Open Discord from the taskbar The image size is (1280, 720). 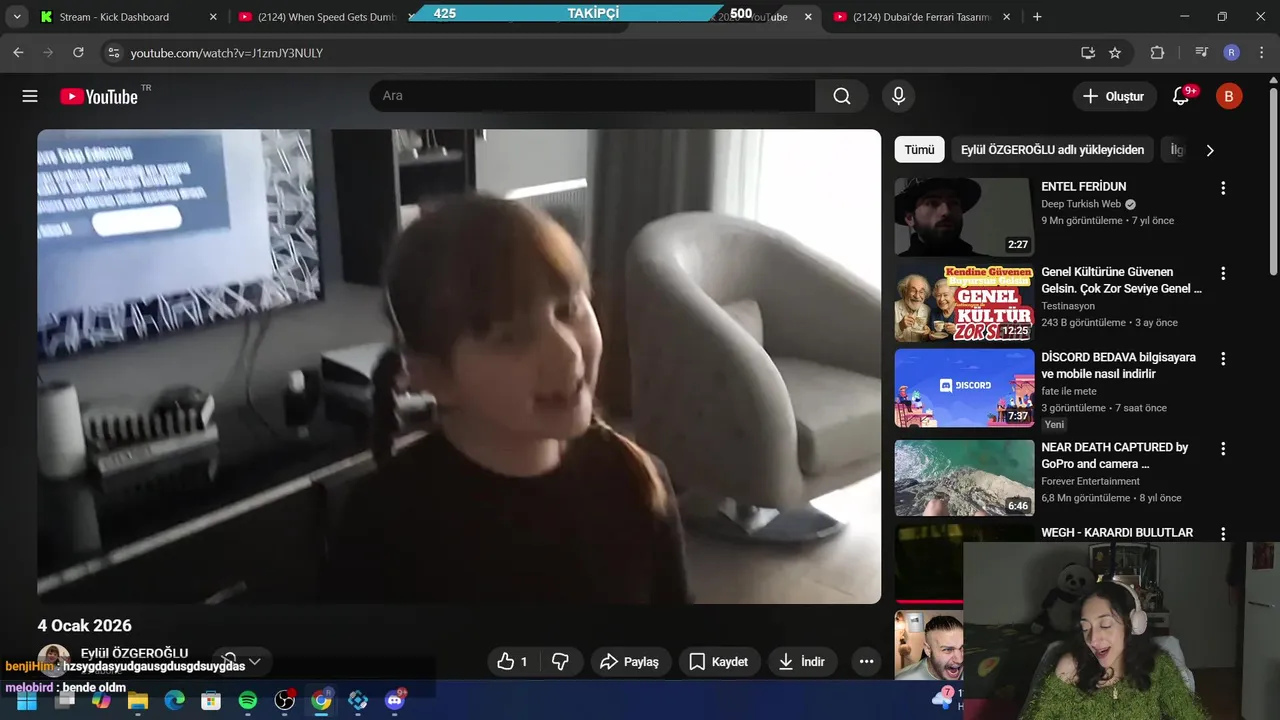[394, 701]
